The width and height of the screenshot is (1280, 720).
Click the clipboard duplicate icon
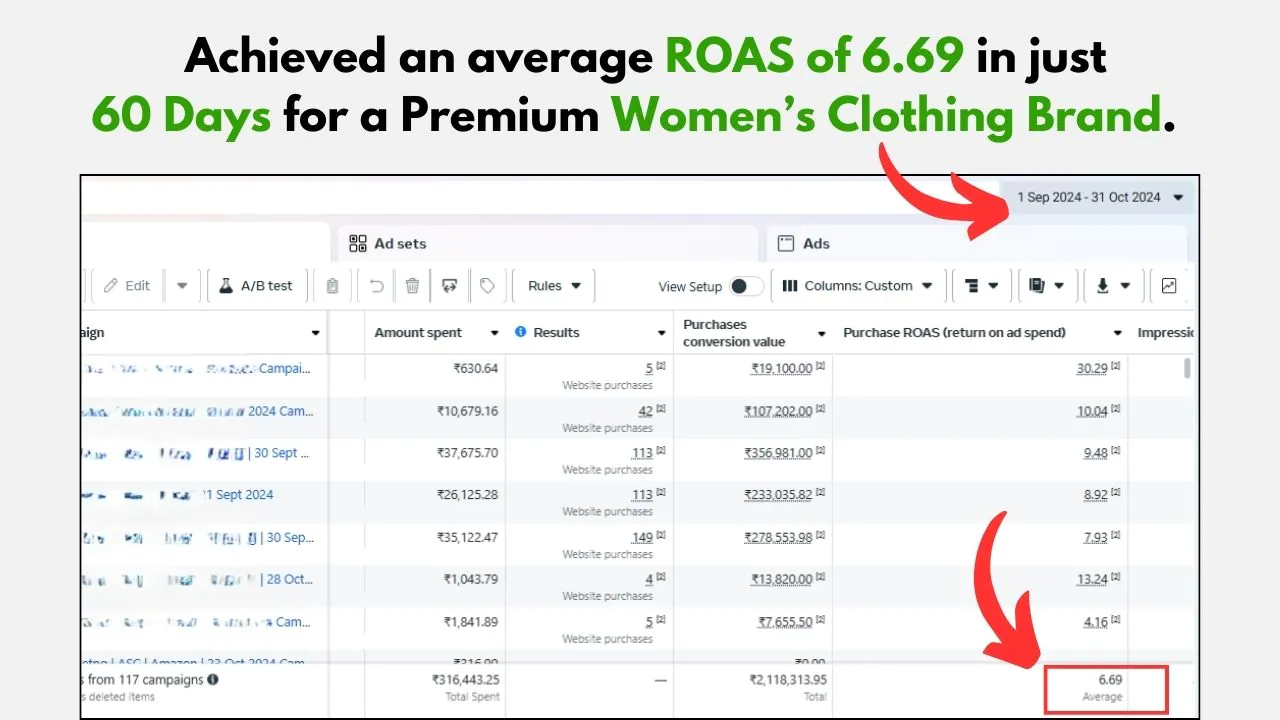click(x=332, y=286)
